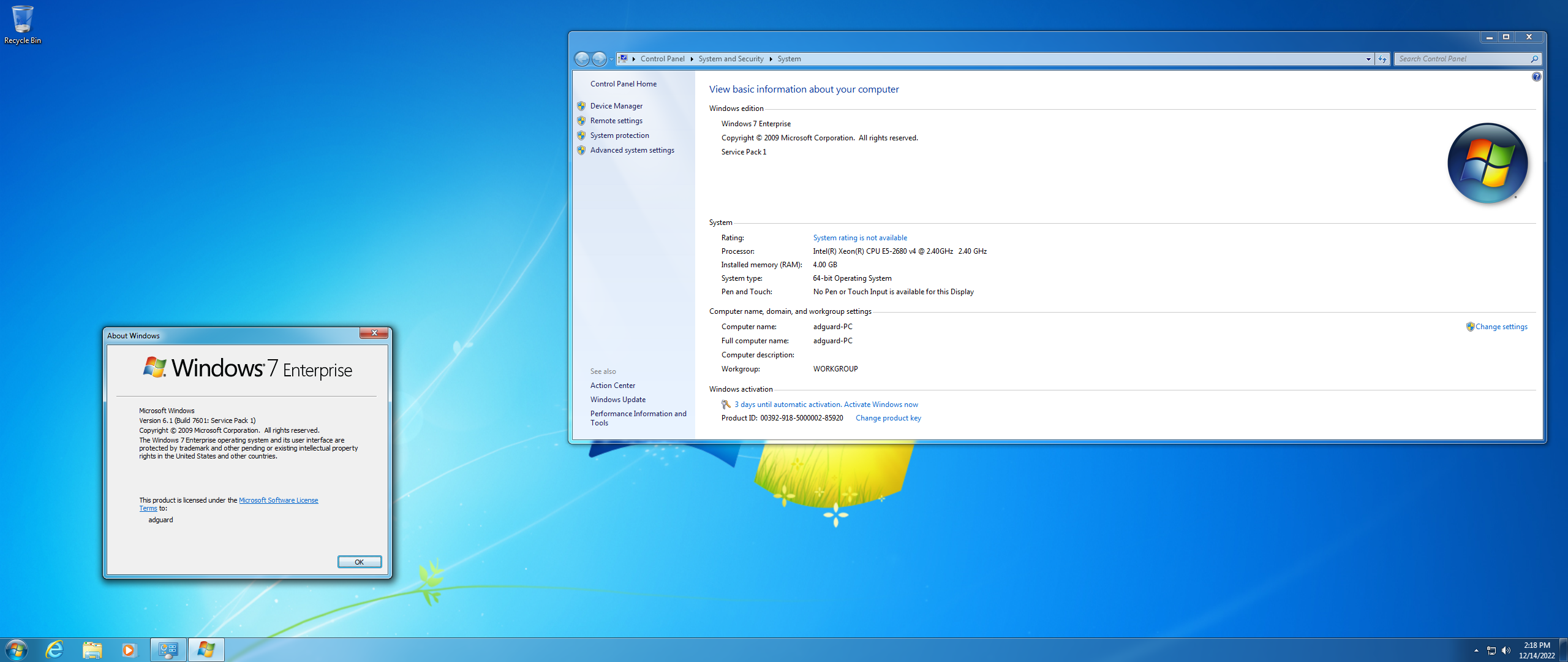Click the shield icon beside Device Manager
This screenshot has height=662, width=1568.
click(x=581, y=106)
